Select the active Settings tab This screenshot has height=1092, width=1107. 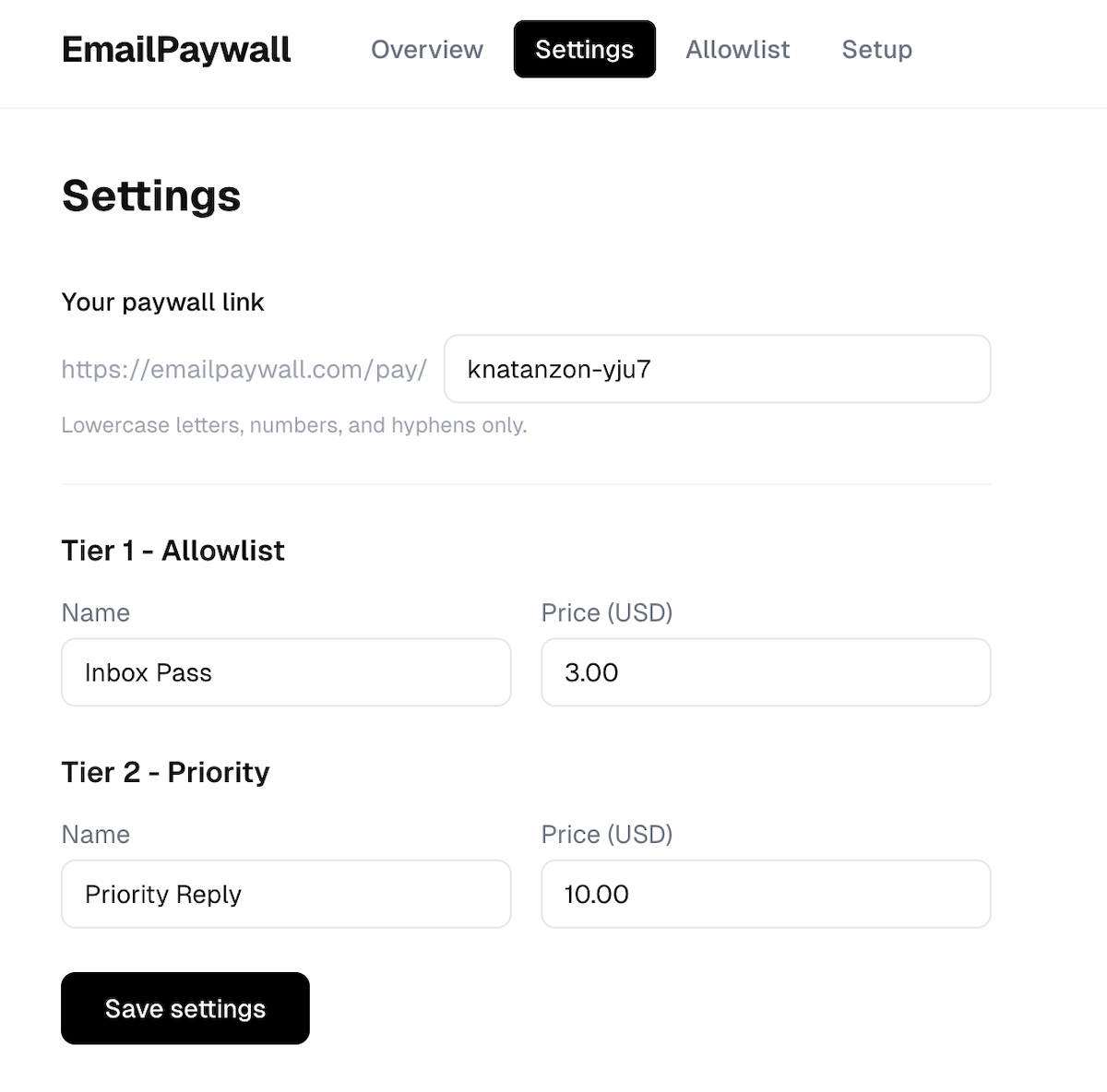[584, 50]
